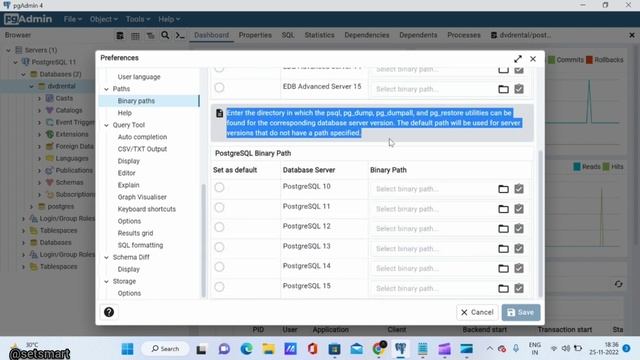
Task: Open SQL formatting preferences
Action: (x=140, y=245)
